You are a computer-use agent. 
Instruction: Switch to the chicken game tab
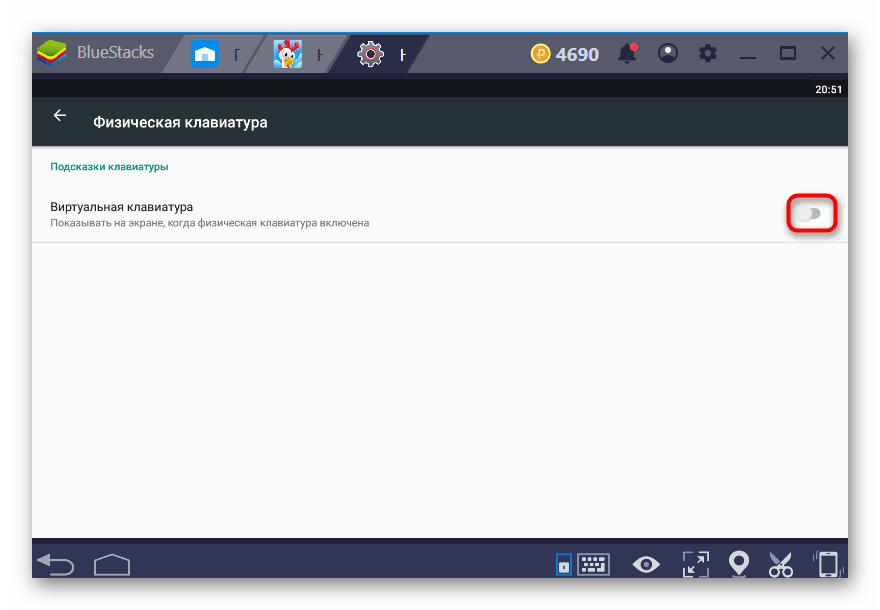(287, 54)
